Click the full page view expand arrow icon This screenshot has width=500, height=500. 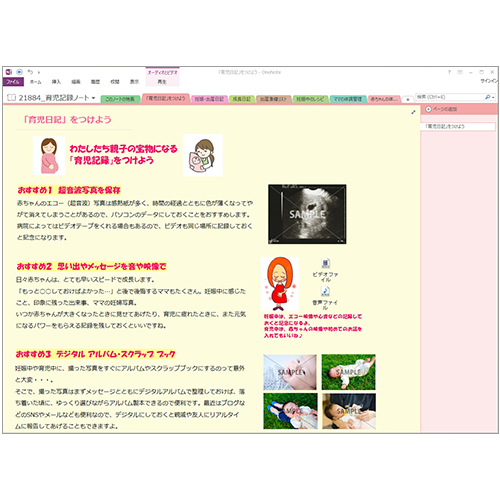coord(413,112)
